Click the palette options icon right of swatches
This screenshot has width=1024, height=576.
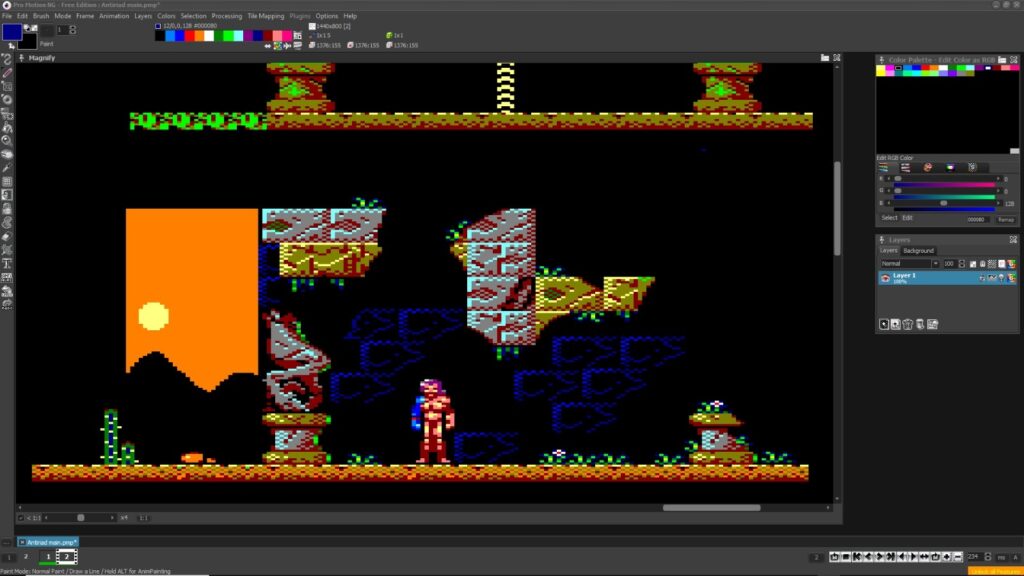(298, 36)
